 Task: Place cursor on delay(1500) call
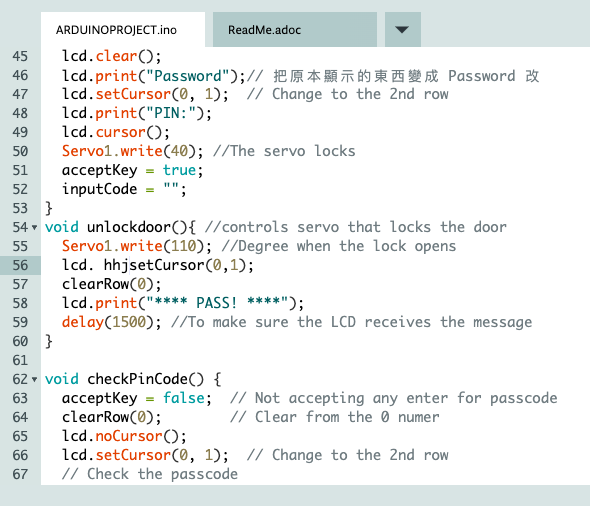112,322
